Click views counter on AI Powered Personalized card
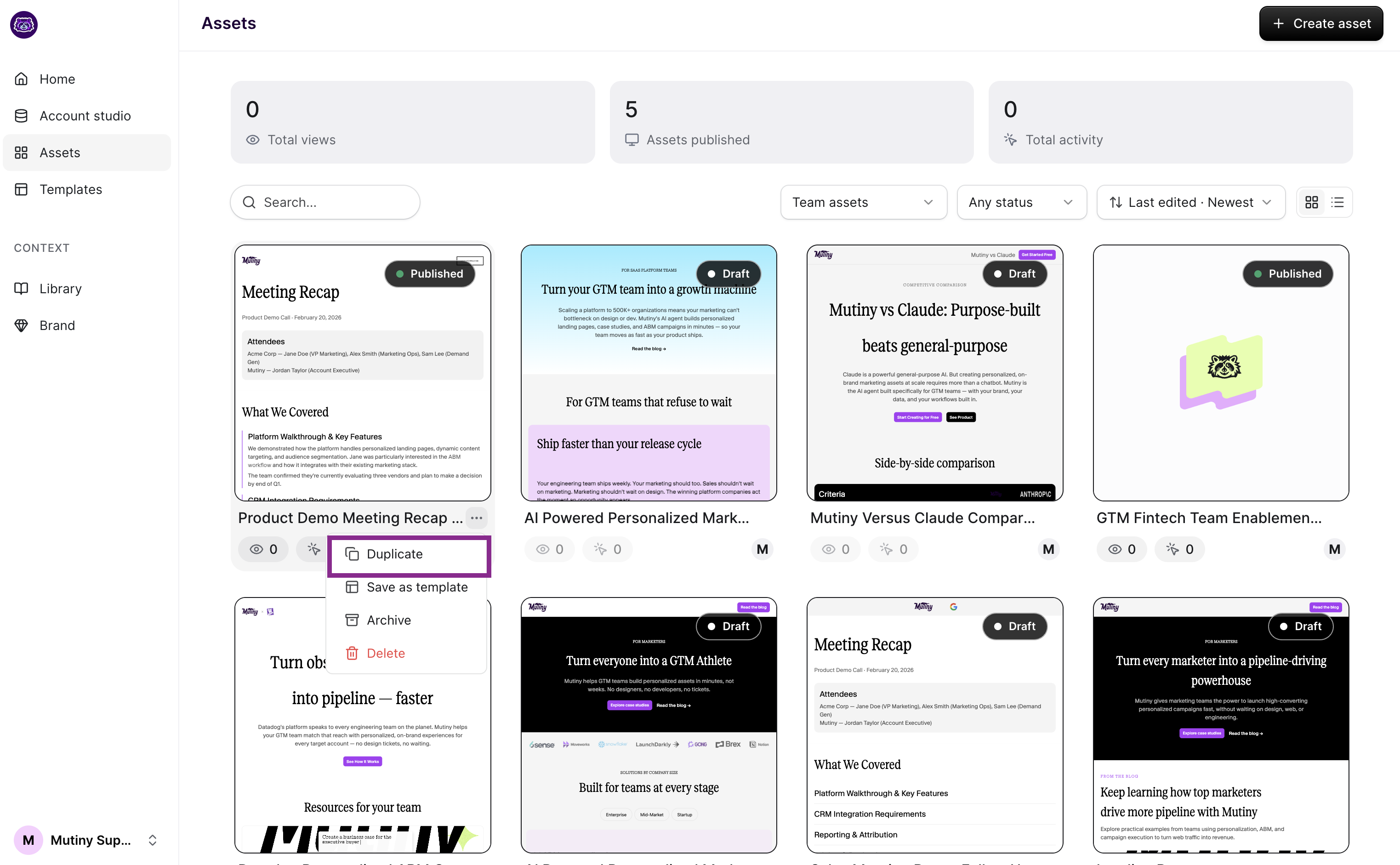The width and height of the screenshot is (1400, 865). [549, 549]
